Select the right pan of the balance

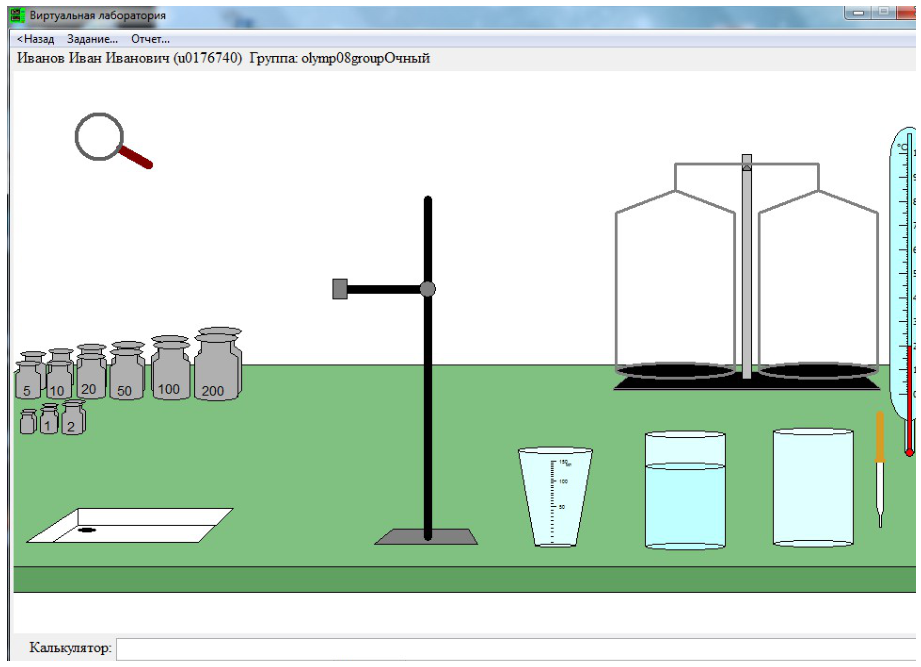pos(818,371)
